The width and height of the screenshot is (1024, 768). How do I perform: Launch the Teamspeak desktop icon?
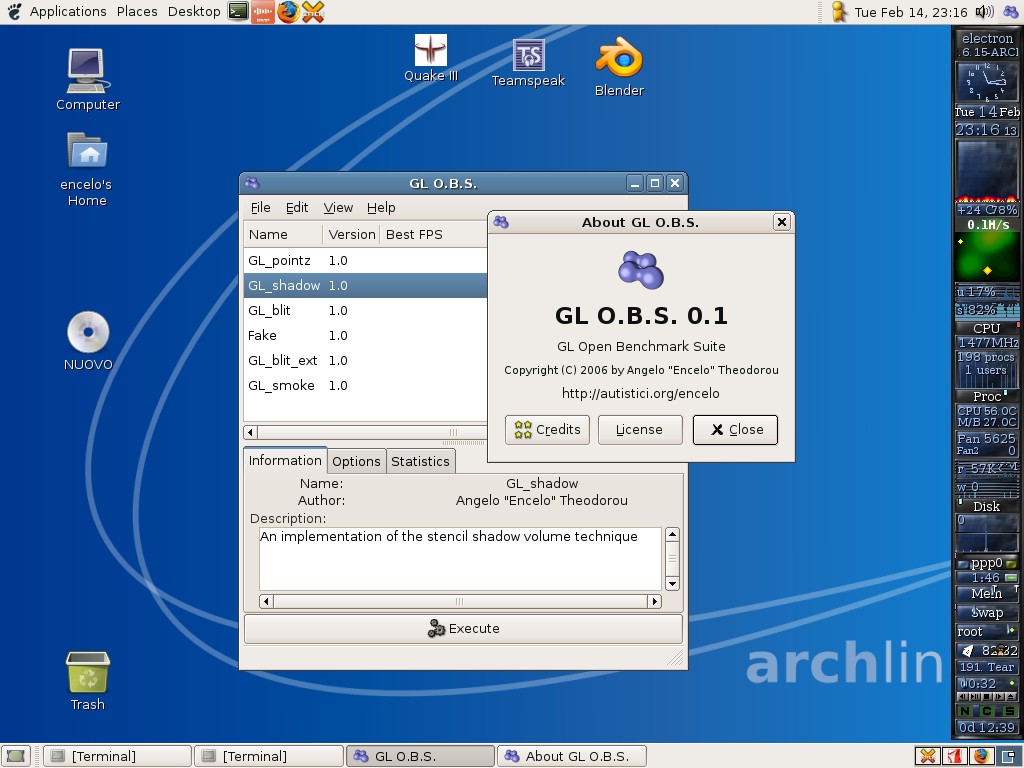click(x=528, y=56)
